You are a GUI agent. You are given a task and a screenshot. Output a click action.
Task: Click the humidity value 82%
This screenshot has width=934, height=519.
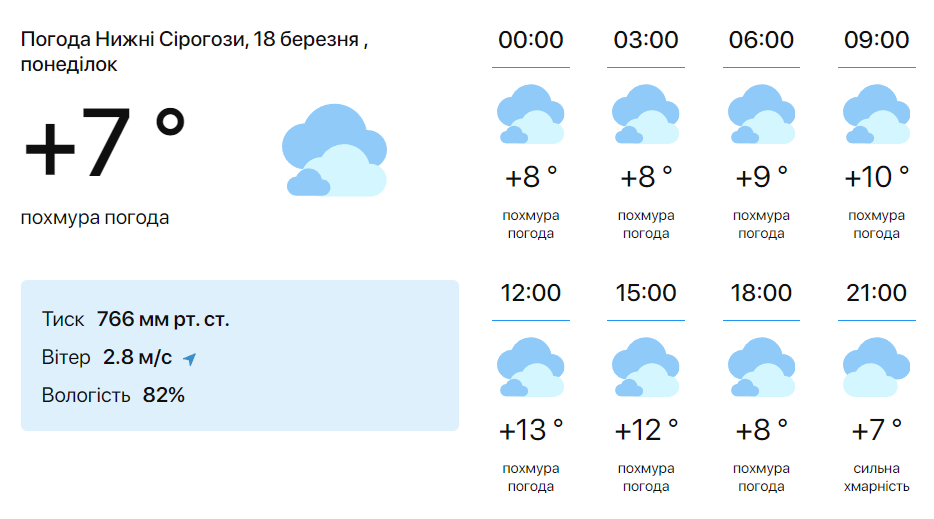pyautogui.click(x=164, y=395)
